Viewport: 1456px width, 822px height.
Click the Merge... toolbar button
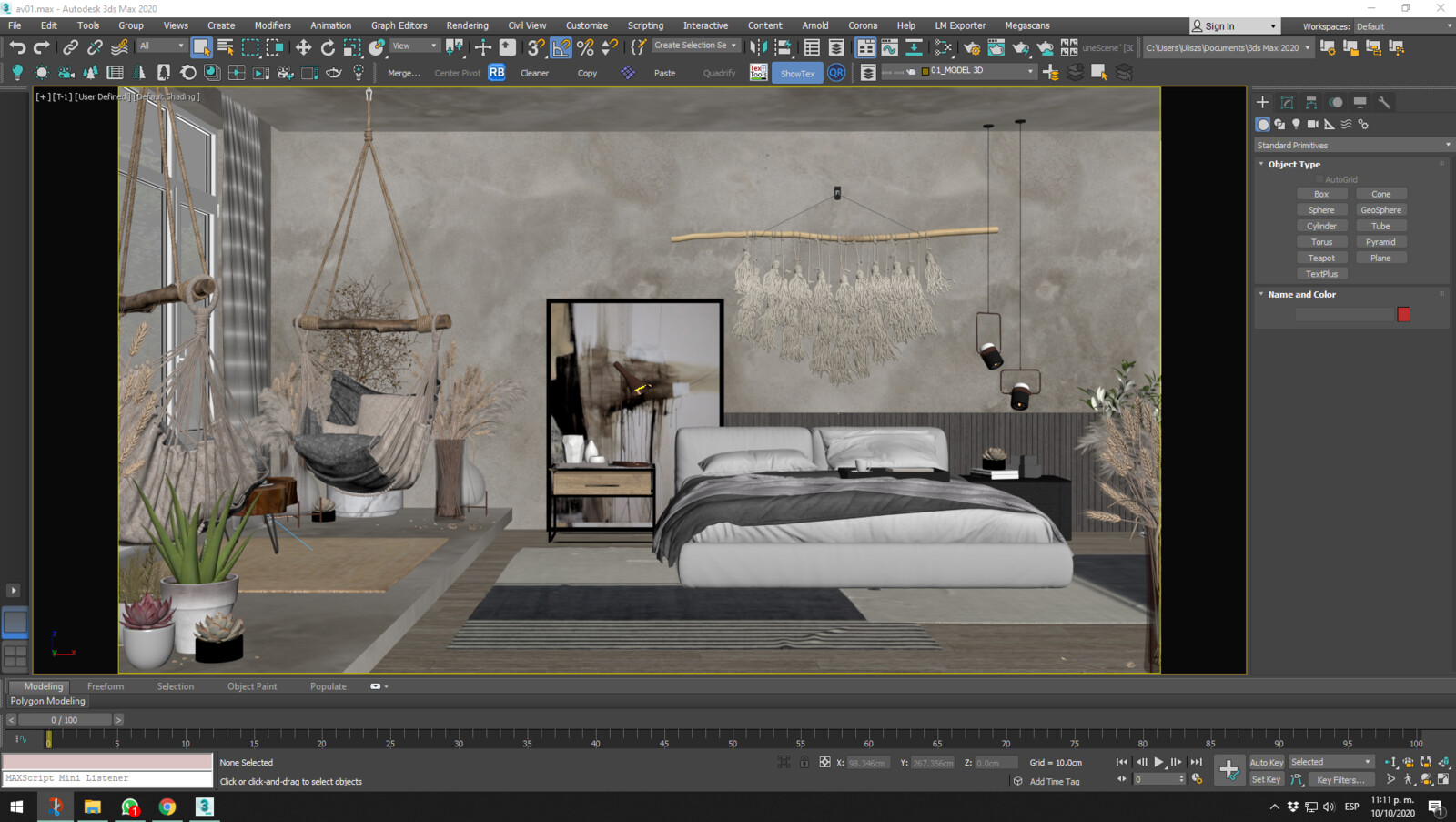(x=404, y=73)
